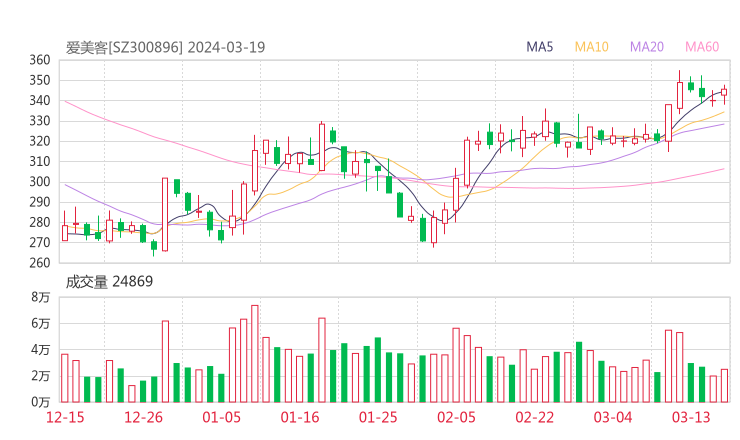Click the MA5 legend label

539,47
